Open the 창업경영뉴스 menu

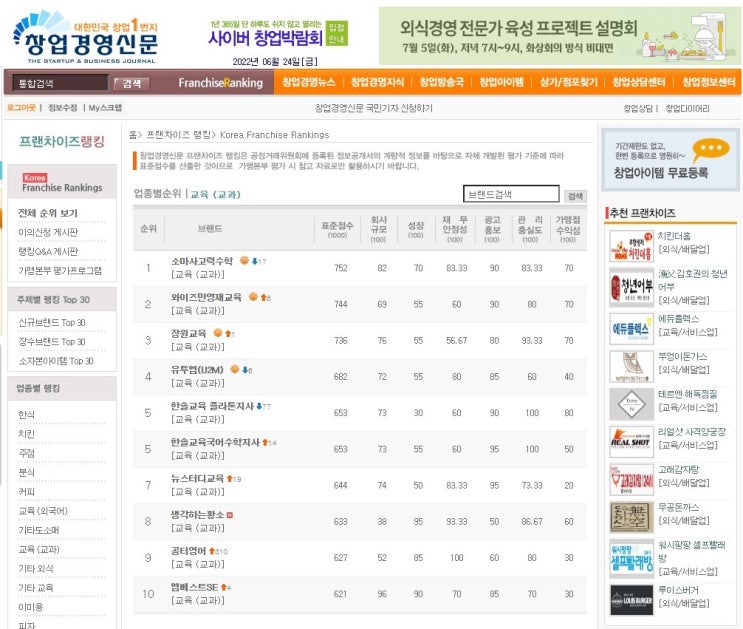(308, 82)
